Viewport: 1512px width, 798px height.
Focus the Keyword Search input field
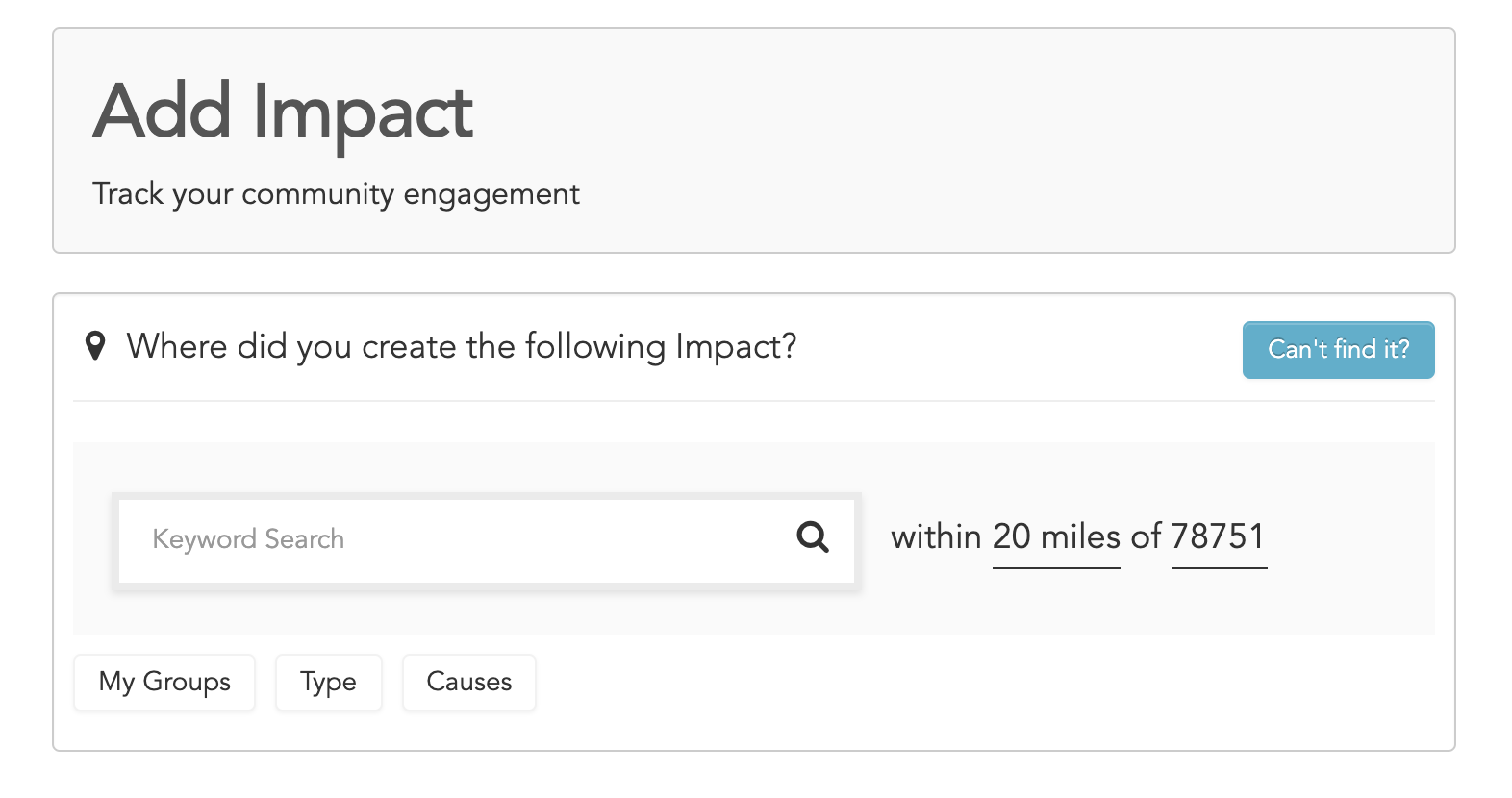(486, 538)
